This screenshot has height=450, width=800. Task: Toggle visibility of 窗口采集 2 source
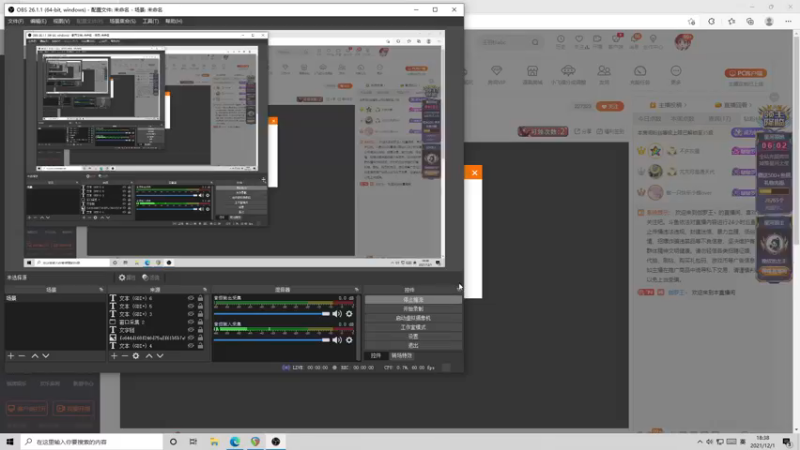point(191,322)
